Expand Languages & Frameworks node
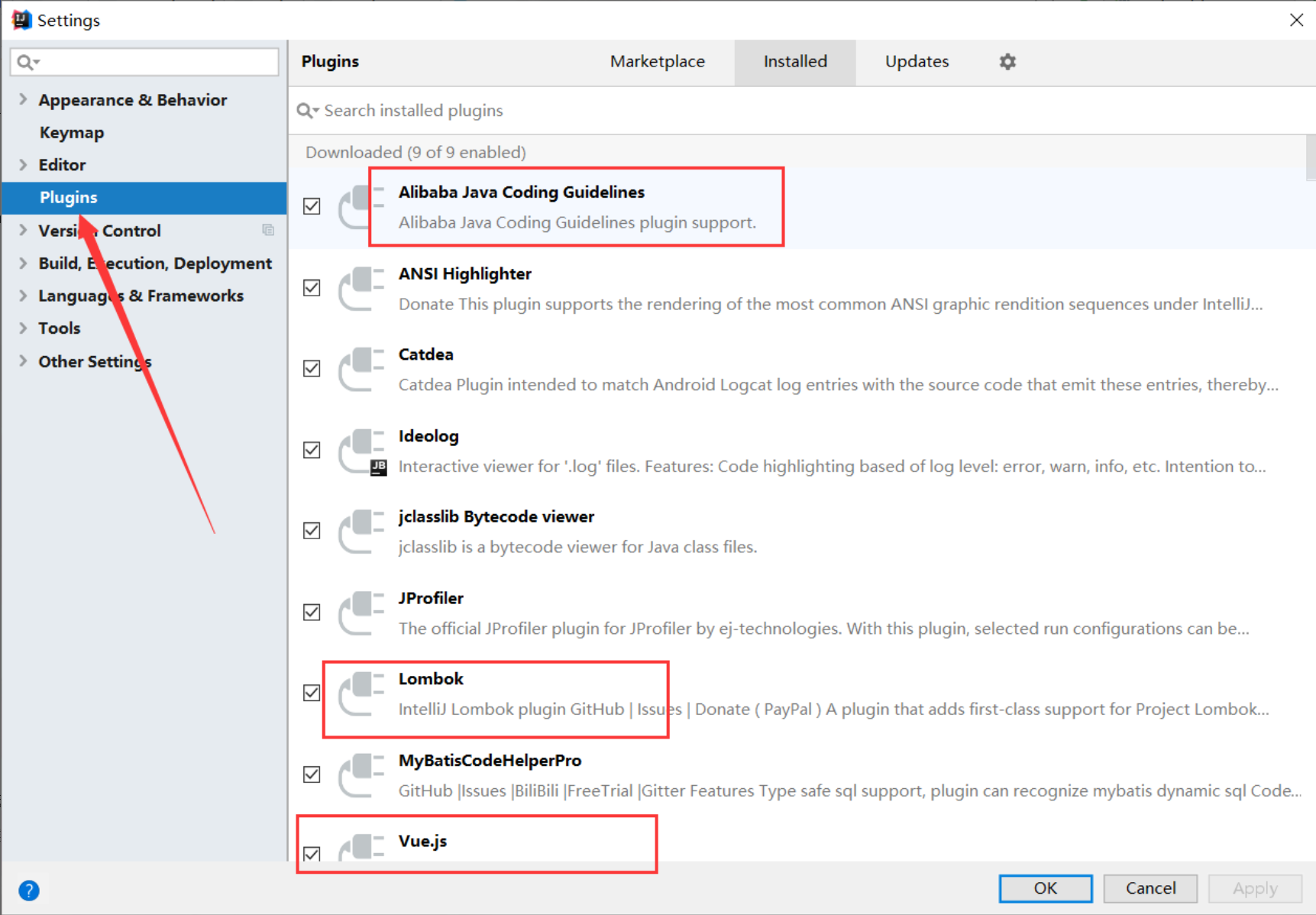This screenshot has height=915, width=1316. 23,296
